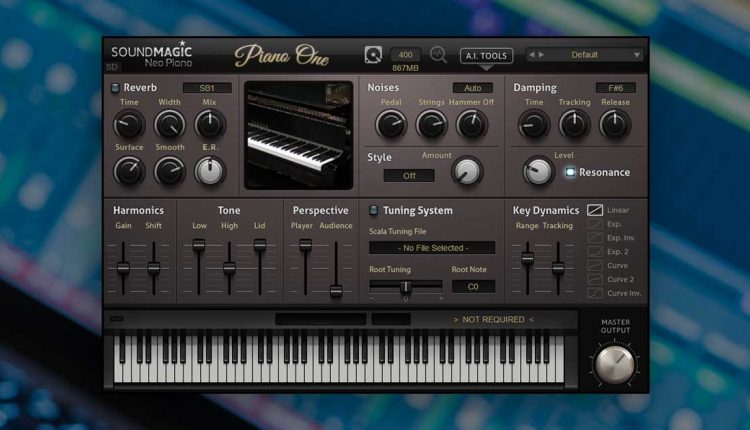Open the A.I. TOOLS panel
Viewport: 750px width, 430px height.
[x=486, y=55]
